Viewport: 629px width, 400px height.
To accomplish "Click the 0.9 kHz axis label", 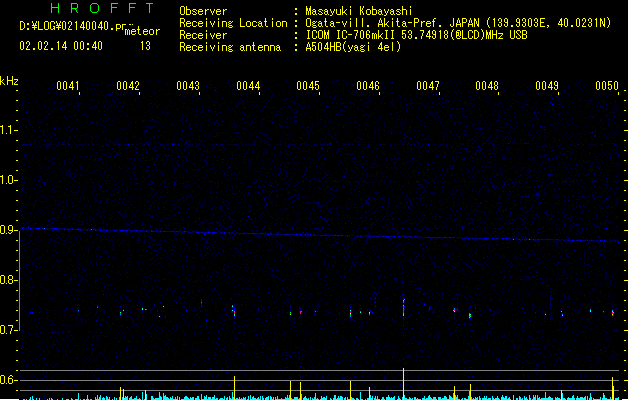I will tap(8, 230).
